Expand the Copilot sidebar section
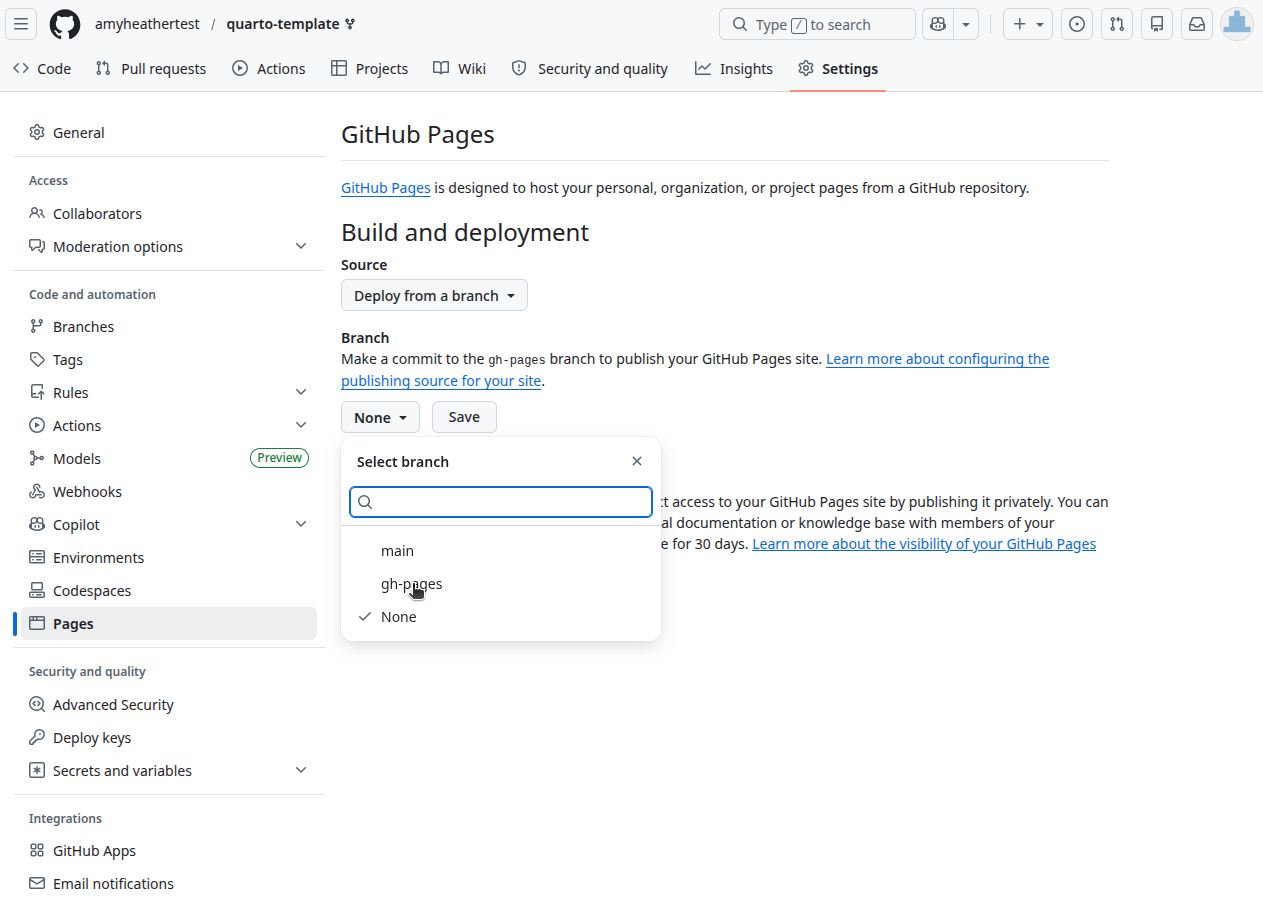 pyautogui.click(x=169, y=524)
